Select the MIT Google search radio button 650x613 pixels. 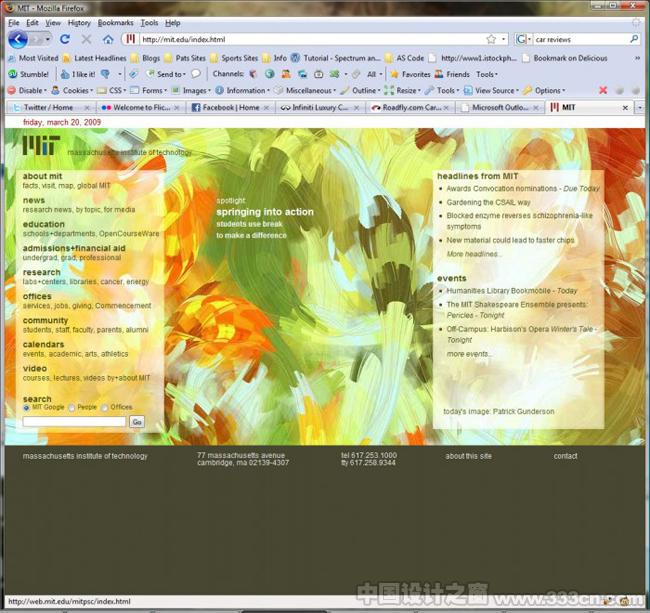27,408
